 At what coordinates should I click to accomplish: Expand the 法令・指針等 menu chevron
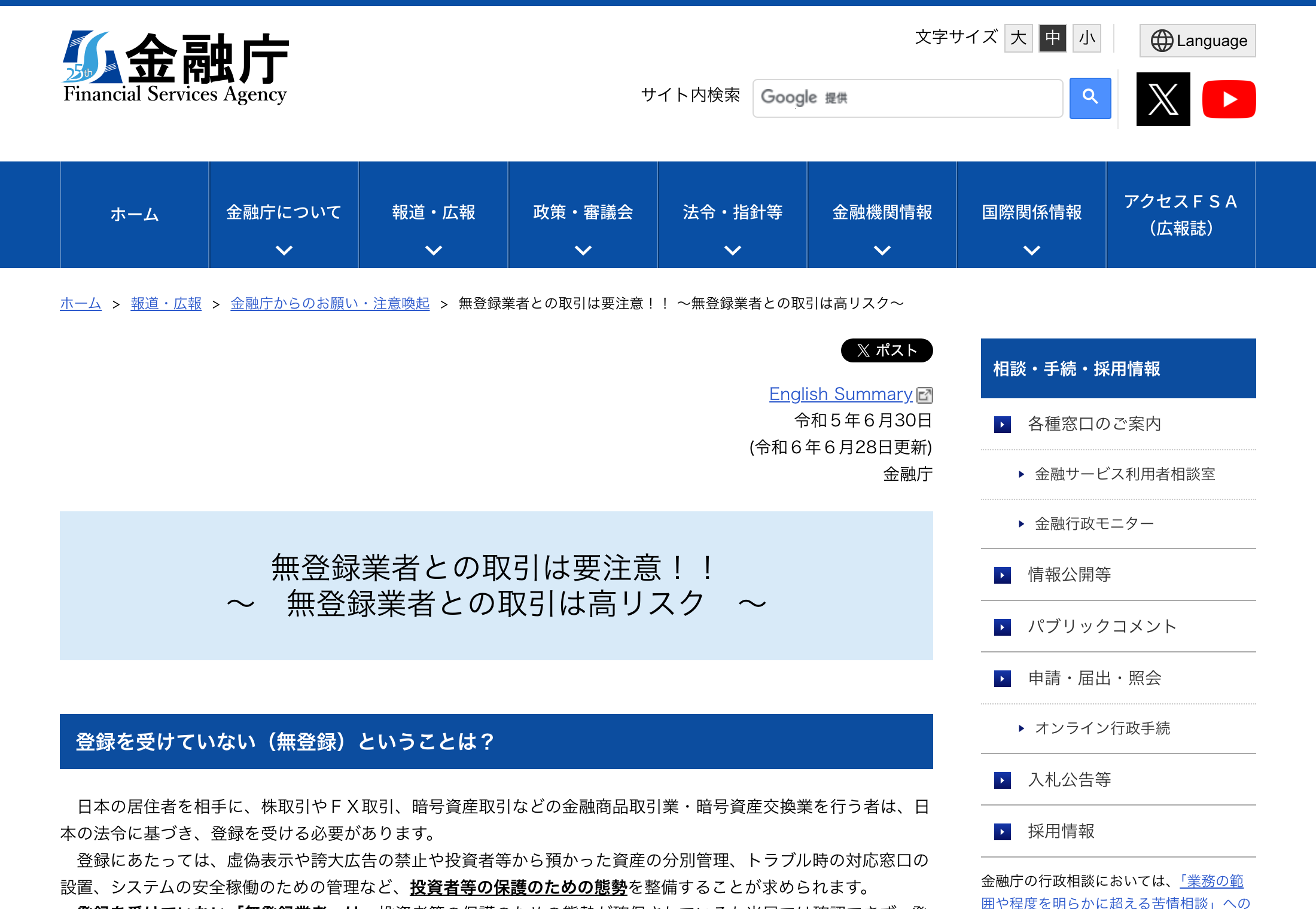coord(733,250)
